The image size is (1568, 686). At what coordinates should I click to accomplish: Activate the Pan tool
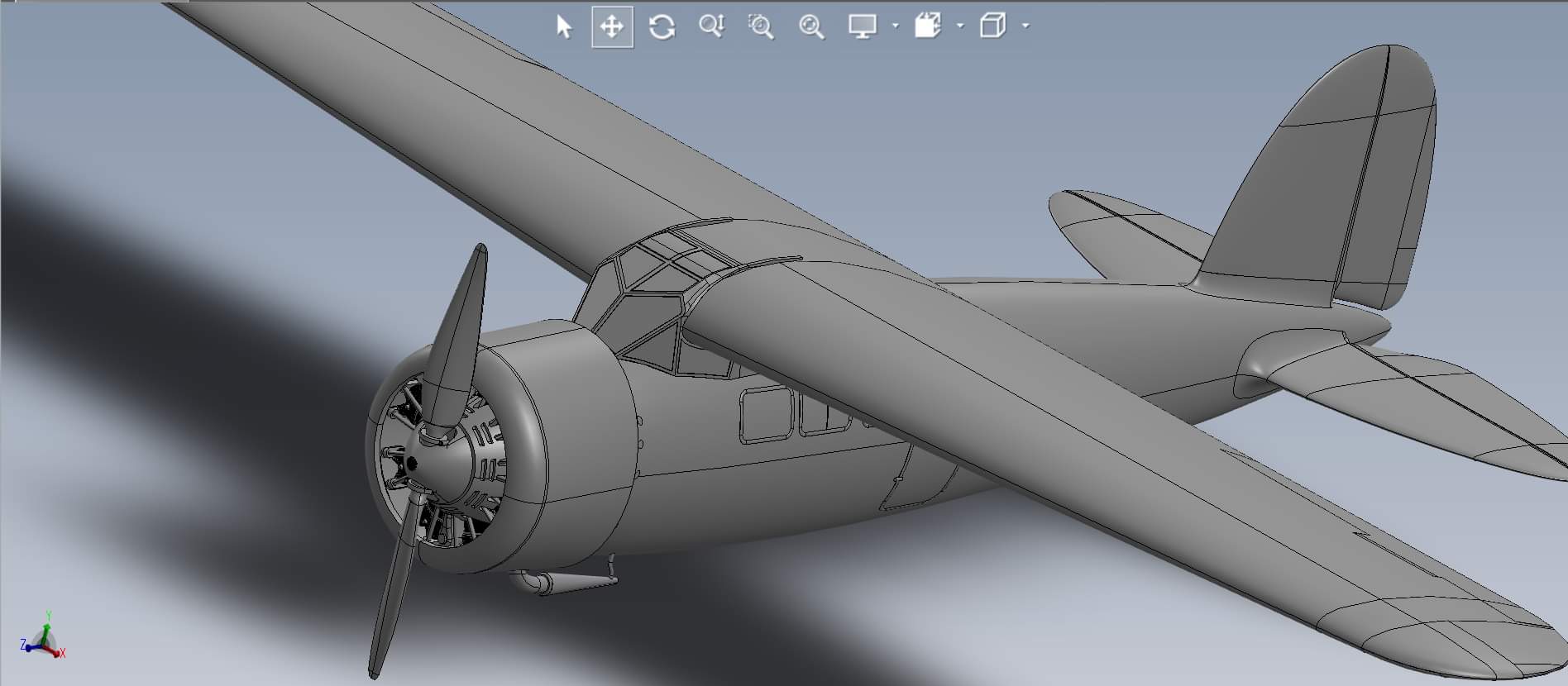pyautogui.click(x=612, y=26)
